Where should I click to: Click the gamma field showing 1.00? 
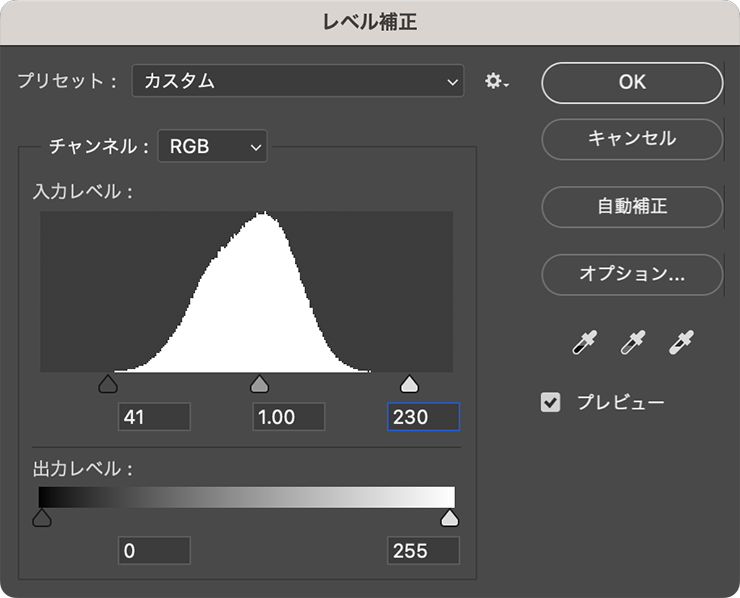289,417
